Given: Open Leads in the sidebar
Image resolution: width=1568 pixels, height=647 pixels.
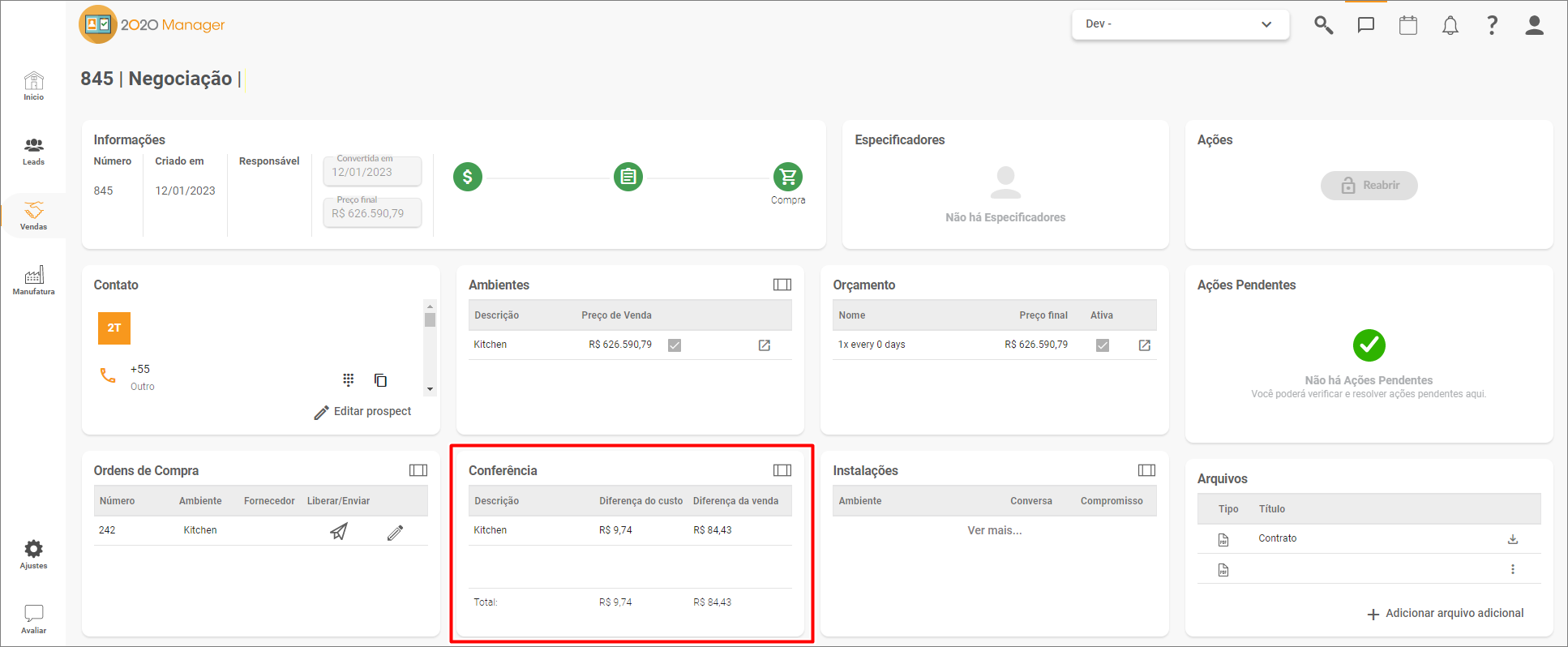Looking at the screenshot, I should coord(33,151).
